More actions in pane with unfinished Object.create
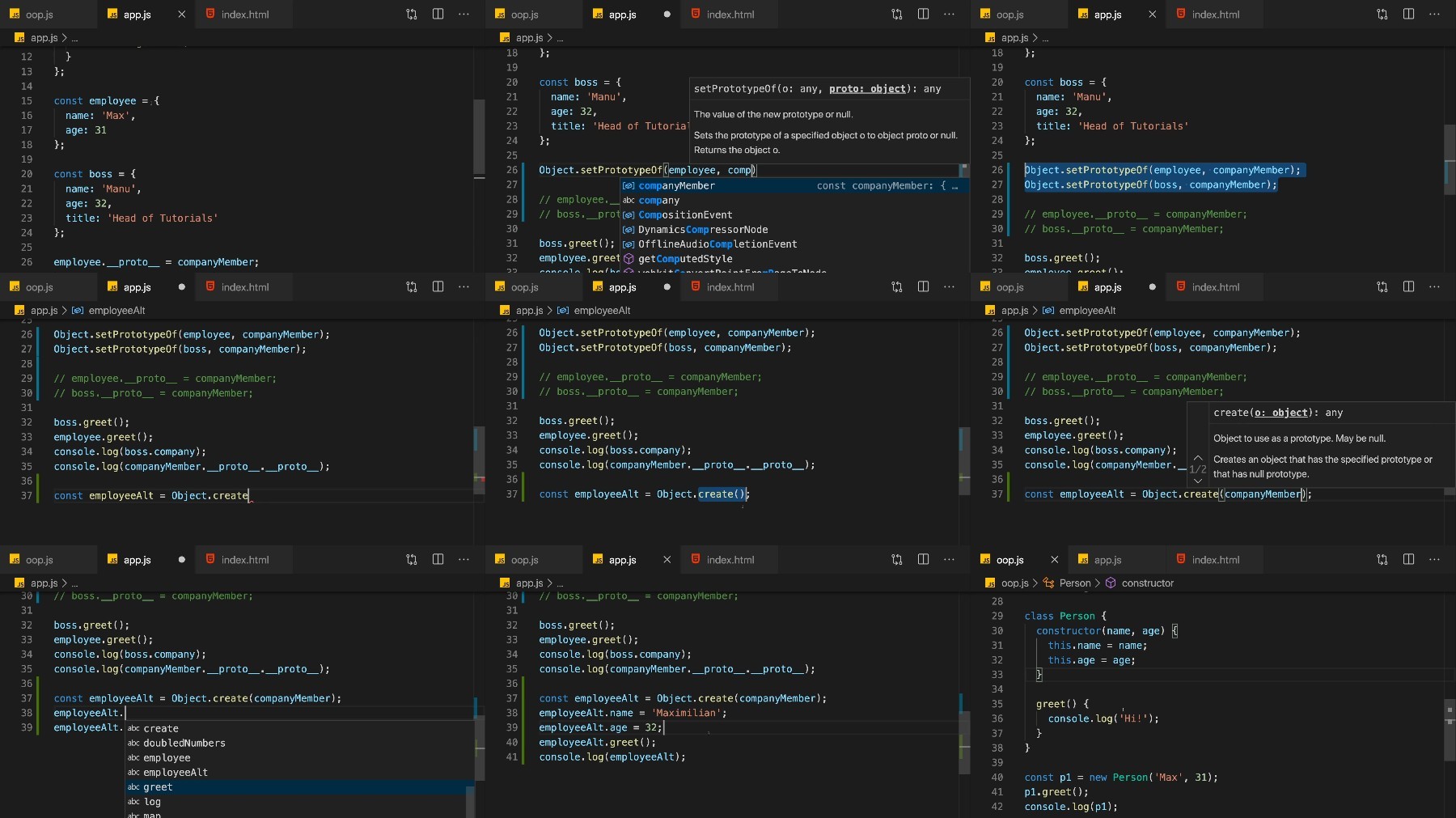Viewport: 1456px width, 818px height. [463, 287]
